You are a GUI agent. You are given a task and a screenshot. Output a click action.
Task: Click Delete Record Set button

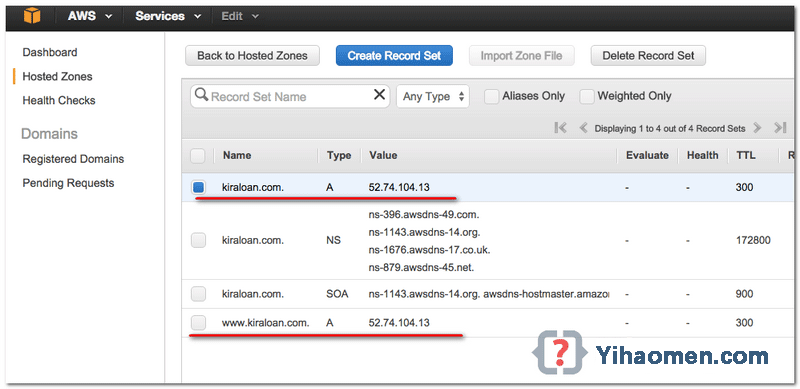(648, 56)
